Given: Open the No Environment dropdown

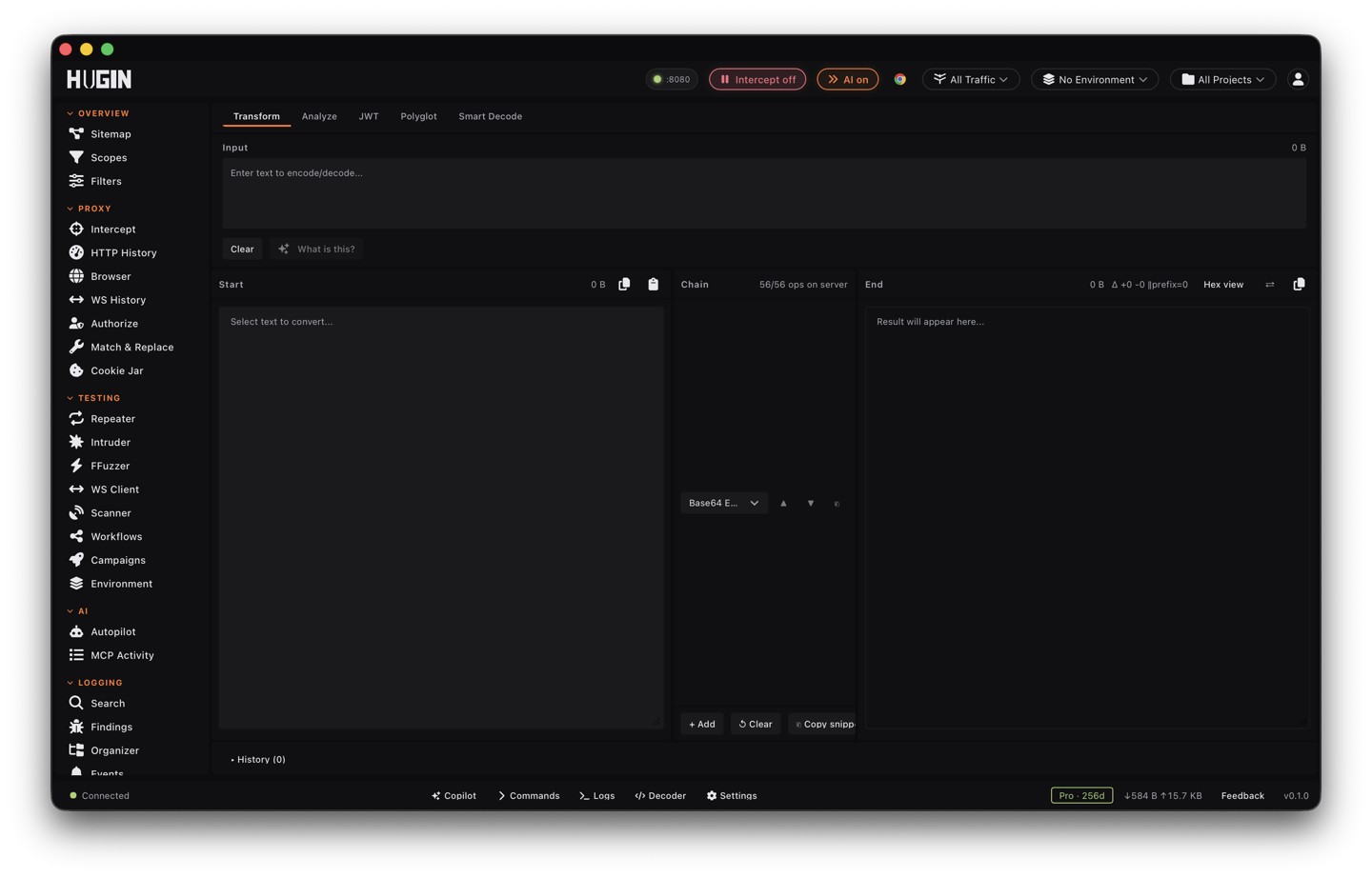Looking at the screenshot, I should [x=1095, y=79].
